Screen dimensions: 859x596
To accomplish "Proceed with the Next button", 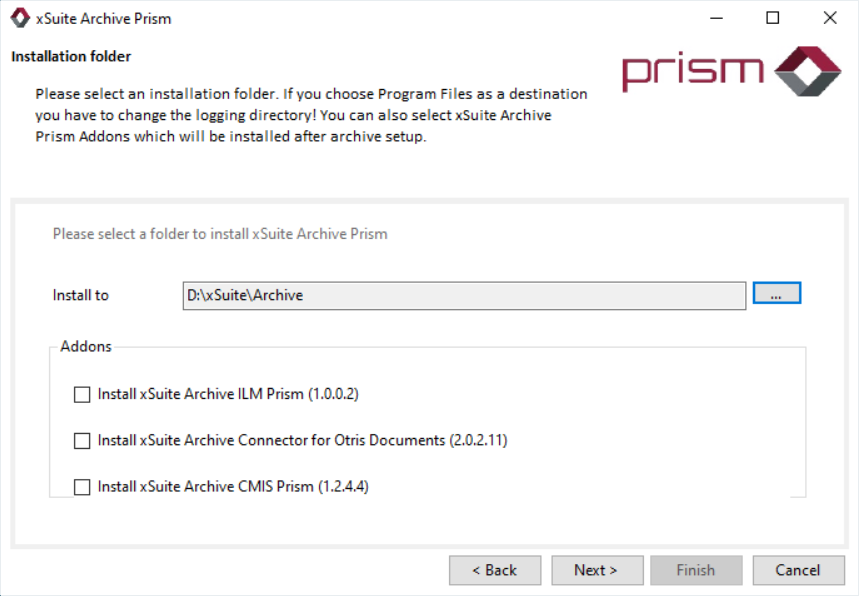I will point(596,570).
